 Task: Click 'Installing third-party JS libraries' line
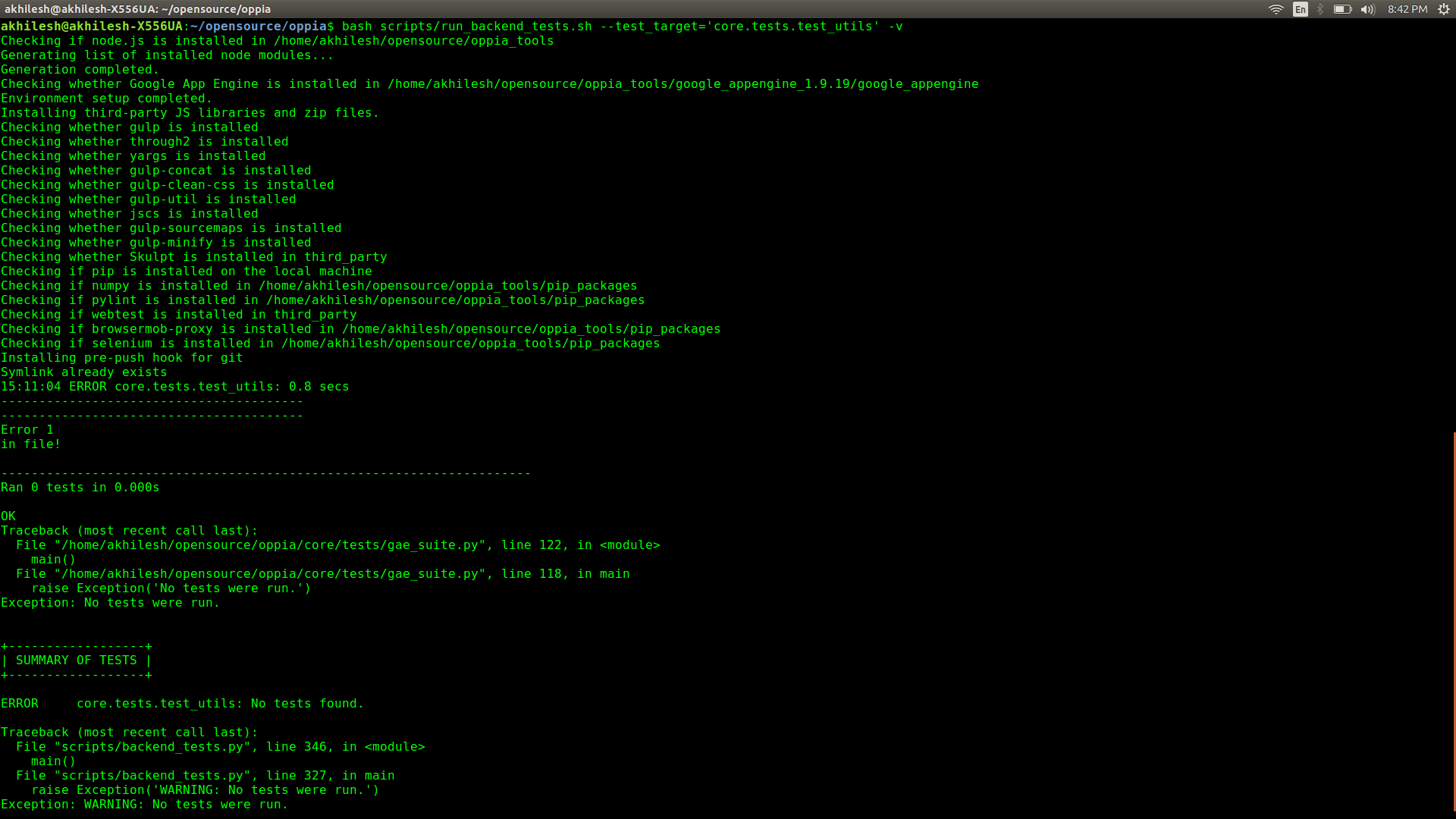(x=190, y=113)
